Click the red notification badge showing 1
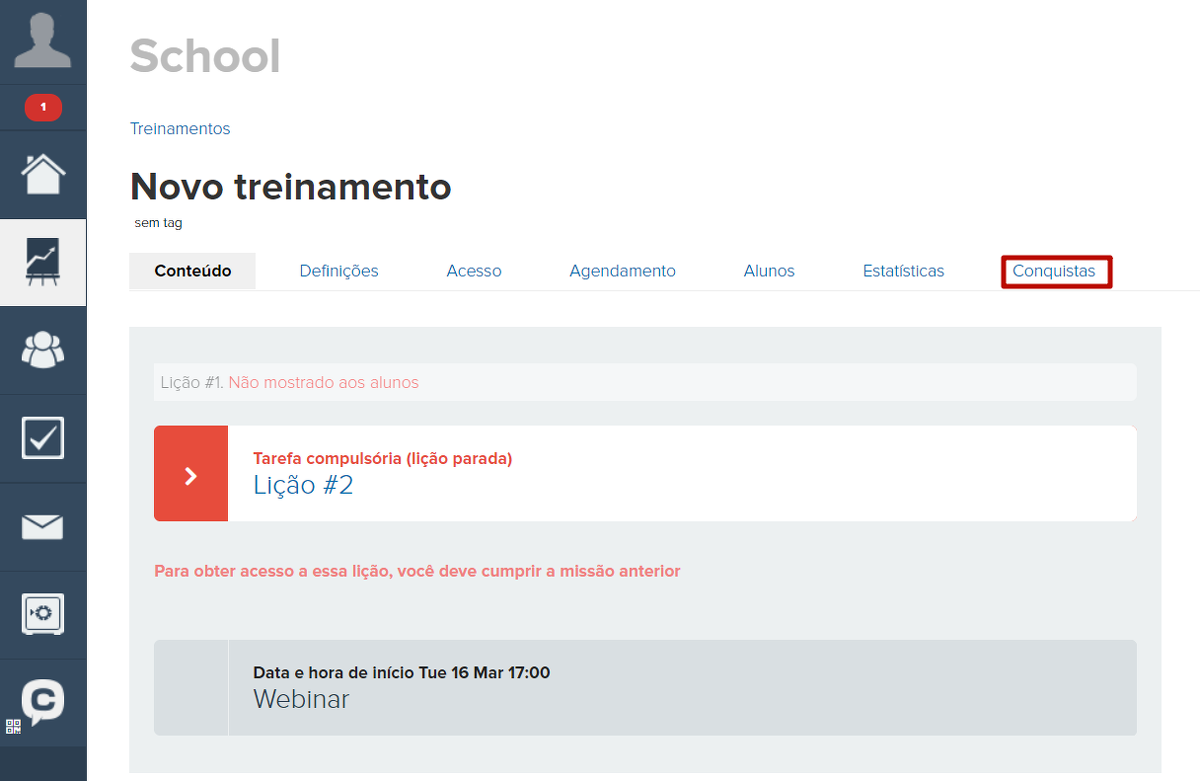Screen dimensions: 1200x781 [43, 107]
